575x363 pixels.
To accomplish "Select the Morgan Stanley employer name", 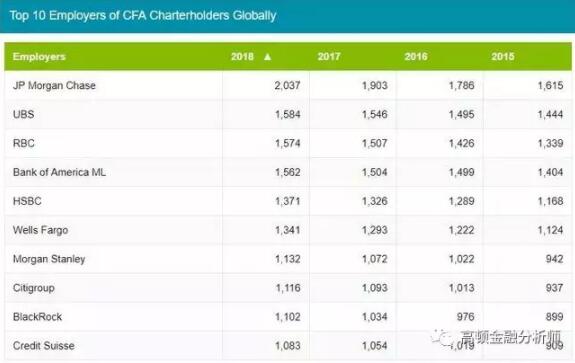I will click(49, 259).
